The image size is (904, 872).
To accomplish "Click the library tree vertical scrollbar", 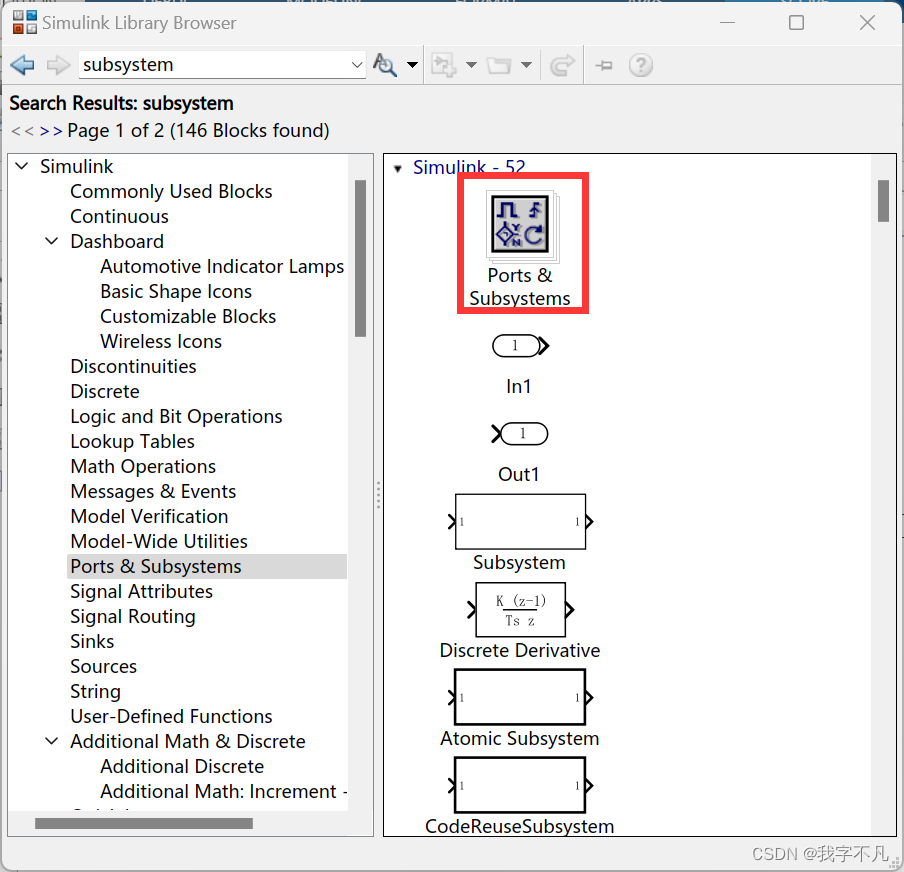I will point(360,258).
